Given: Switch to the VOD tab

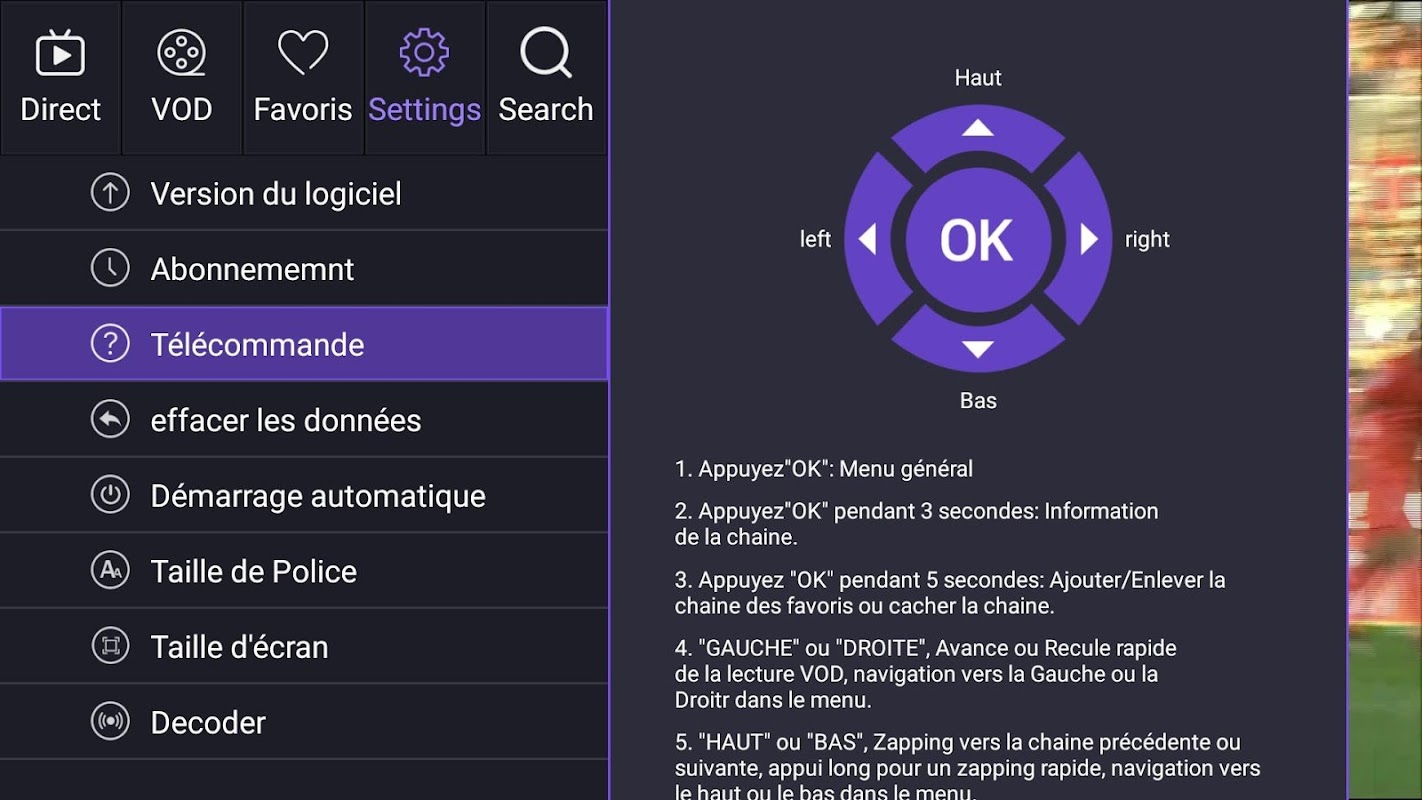Looking at the screenshot, I should [181, 78].
